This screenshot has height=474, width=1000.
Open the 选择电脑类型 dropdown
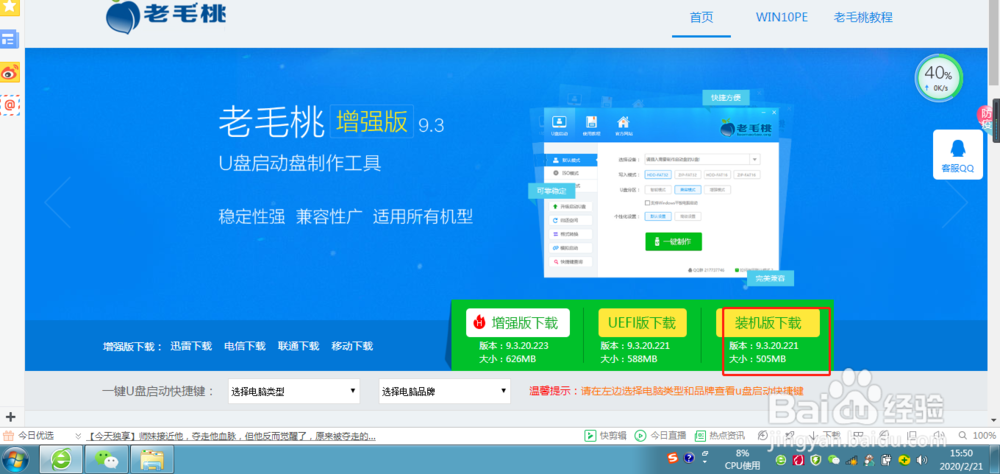[294, 391]
